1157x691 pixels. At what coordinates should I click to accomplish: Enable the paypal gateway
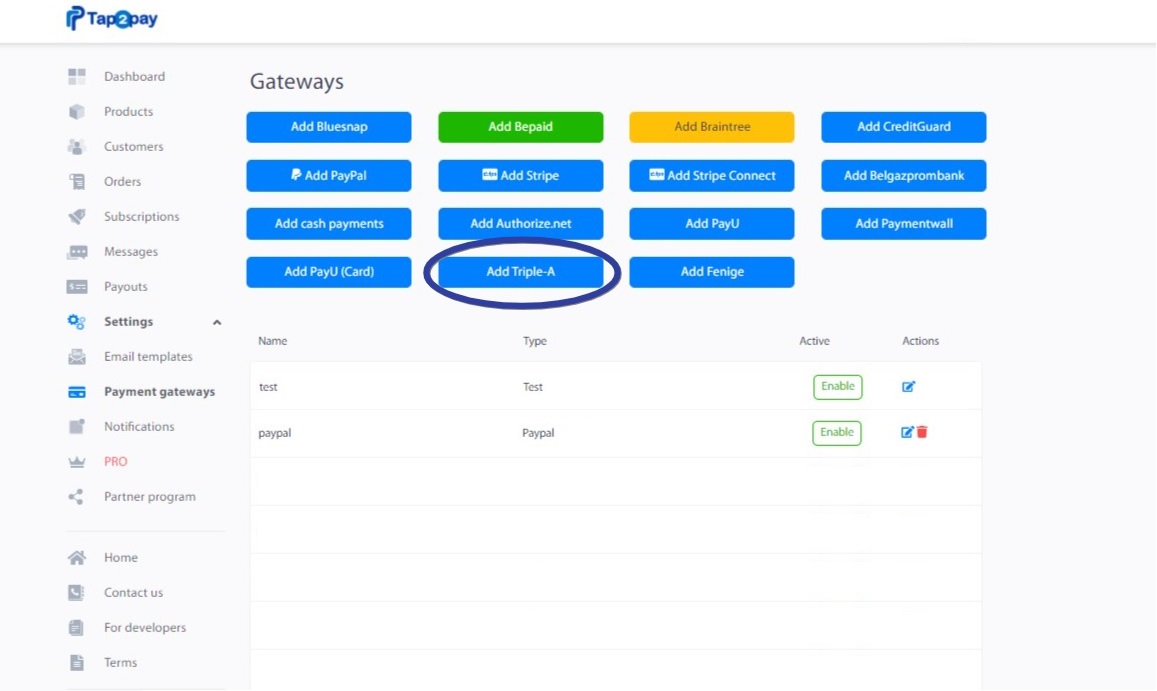837,433
